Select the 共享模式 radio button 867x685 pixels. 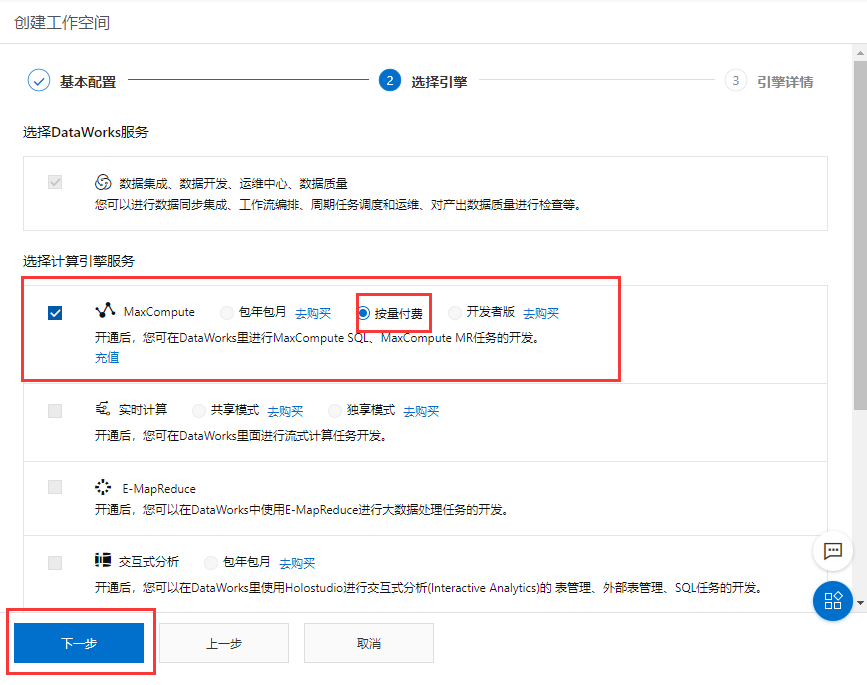[199, 411]
